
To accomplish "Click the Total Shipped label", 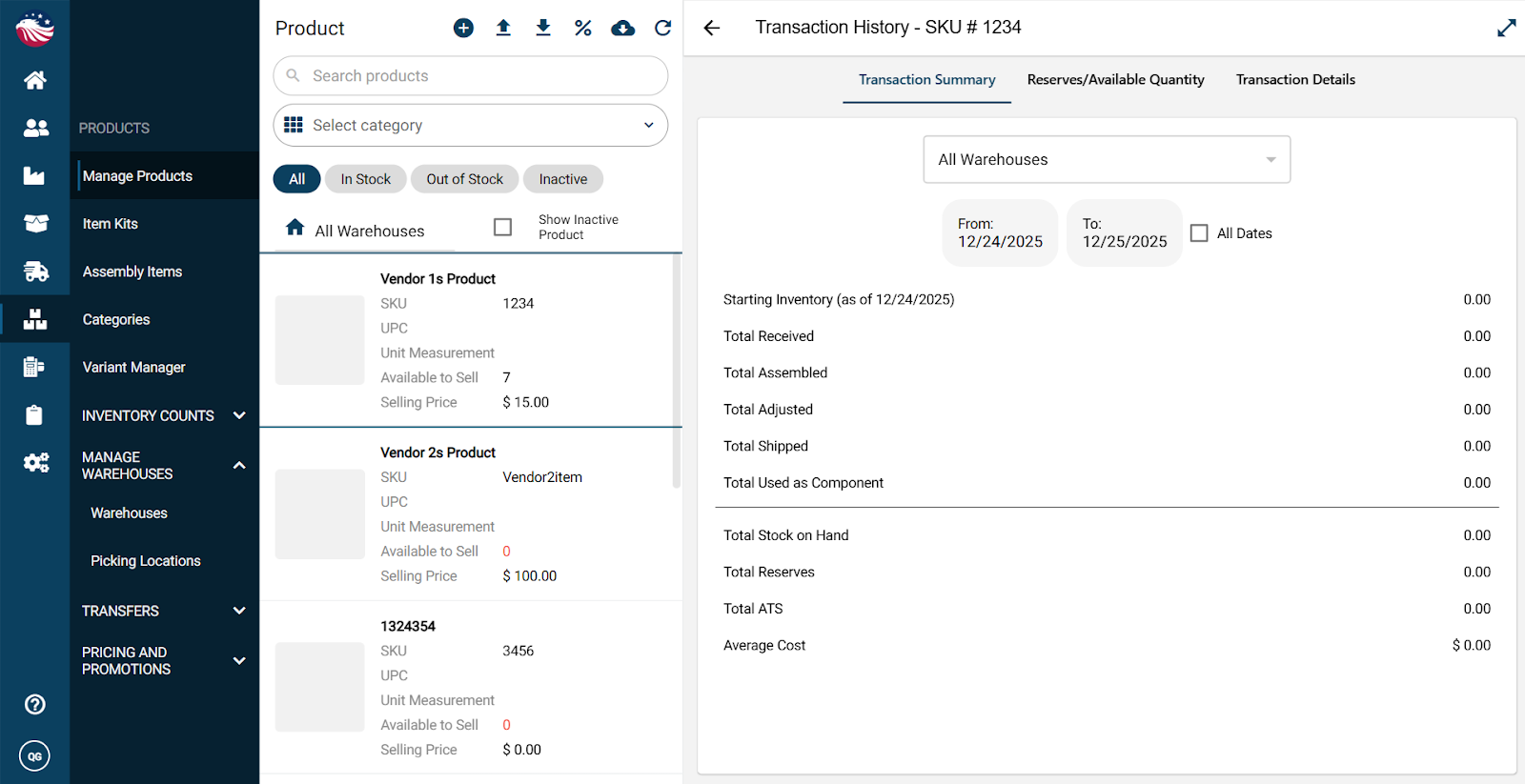I will (765, 446).
